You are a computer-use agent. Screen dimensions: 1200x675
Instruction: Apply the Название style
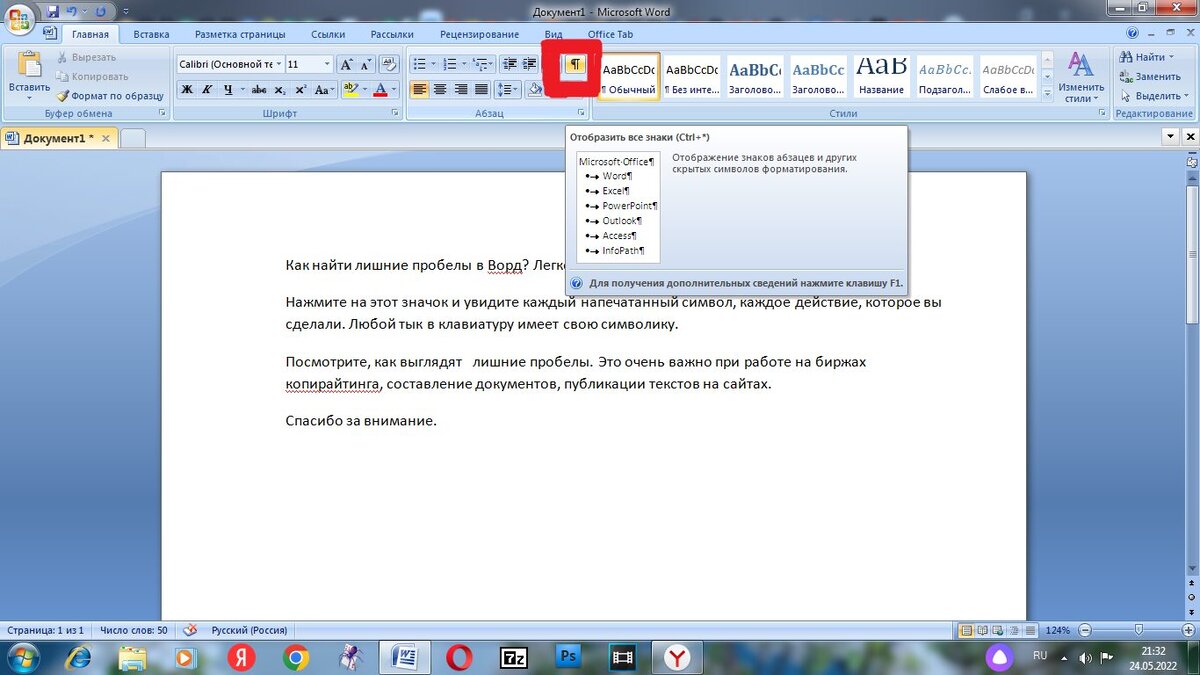tap(881, 77)
